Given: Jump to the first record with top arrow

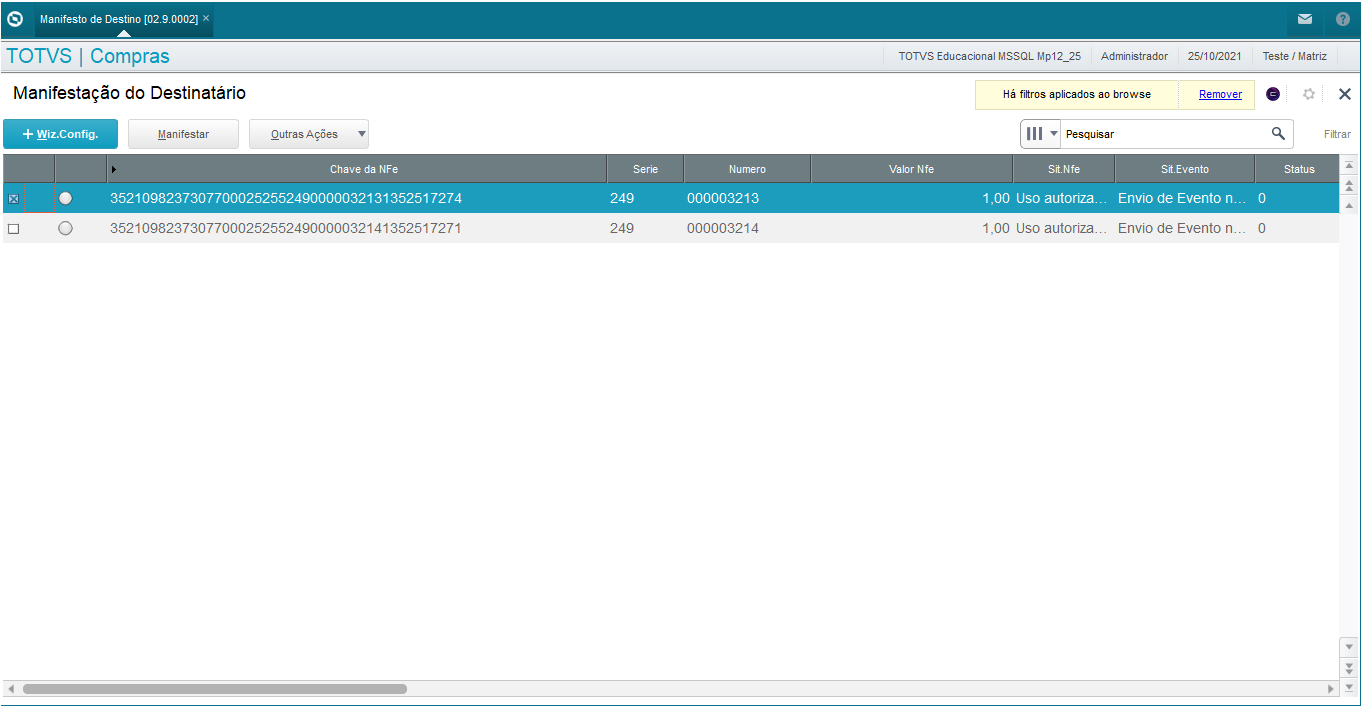Looking at the screenshot, I should click(x=1349, y=165).
